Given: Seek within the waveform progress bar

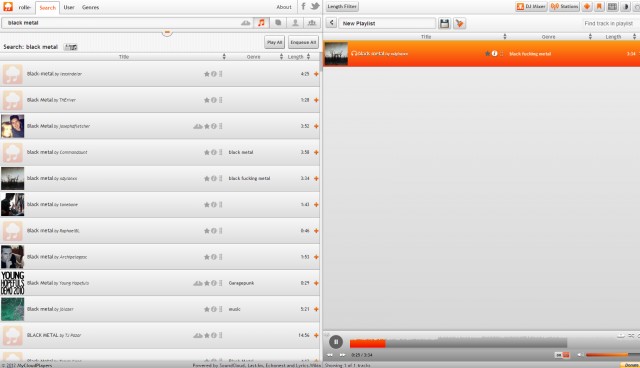Looking at the screenshot, I should [x=458, y=343].
